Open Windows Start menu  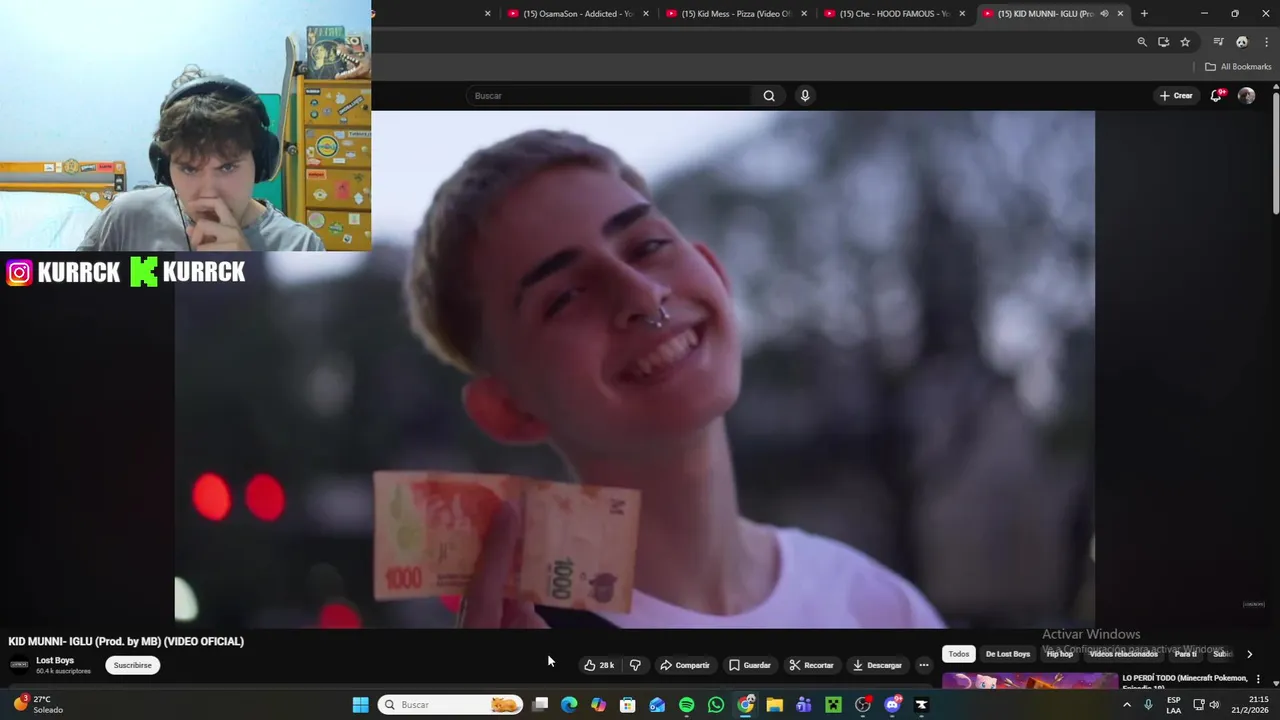(360, 705)
